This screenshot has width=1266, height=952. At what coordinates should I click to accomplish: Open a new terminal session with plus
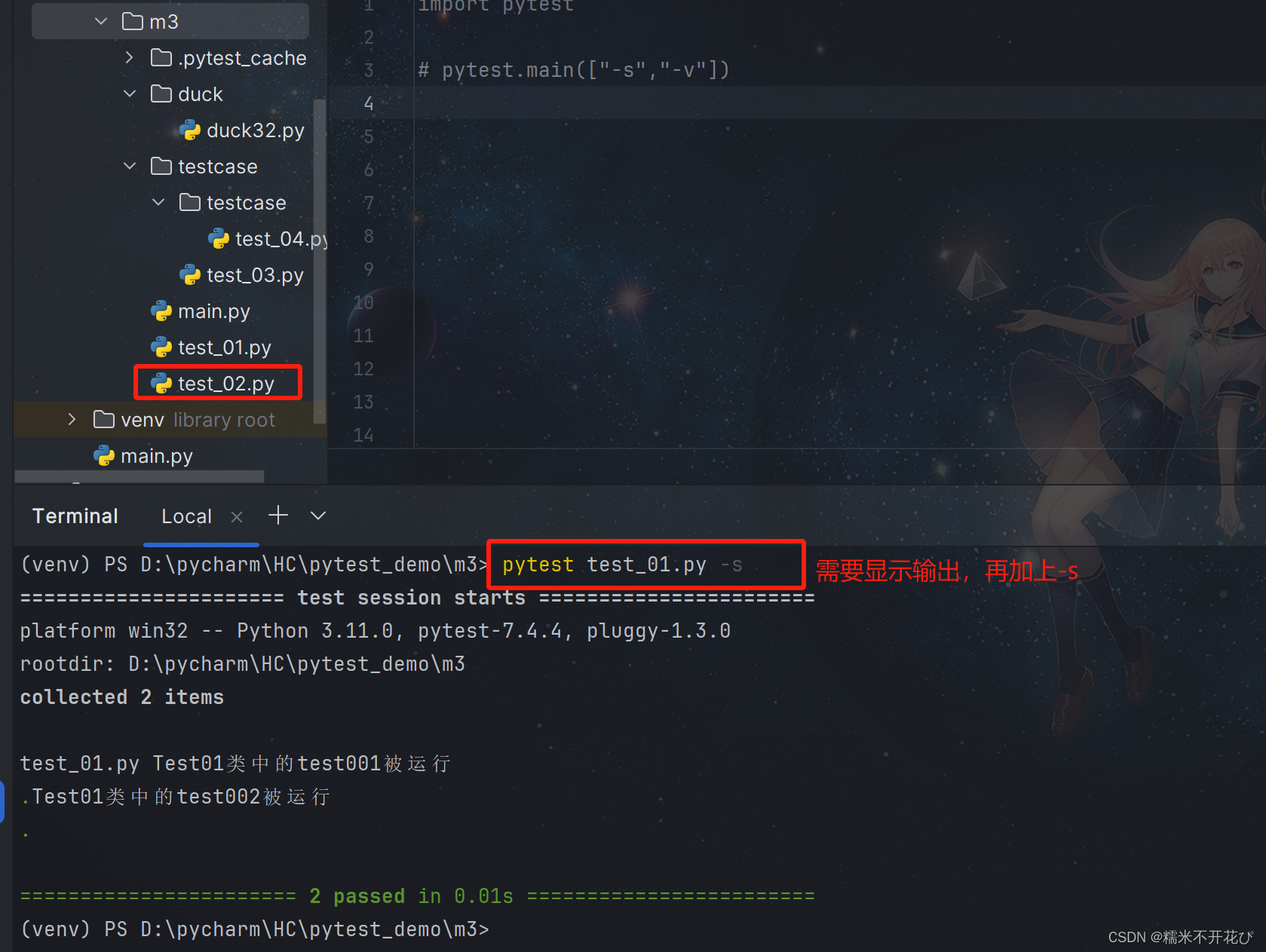[278, 516]
